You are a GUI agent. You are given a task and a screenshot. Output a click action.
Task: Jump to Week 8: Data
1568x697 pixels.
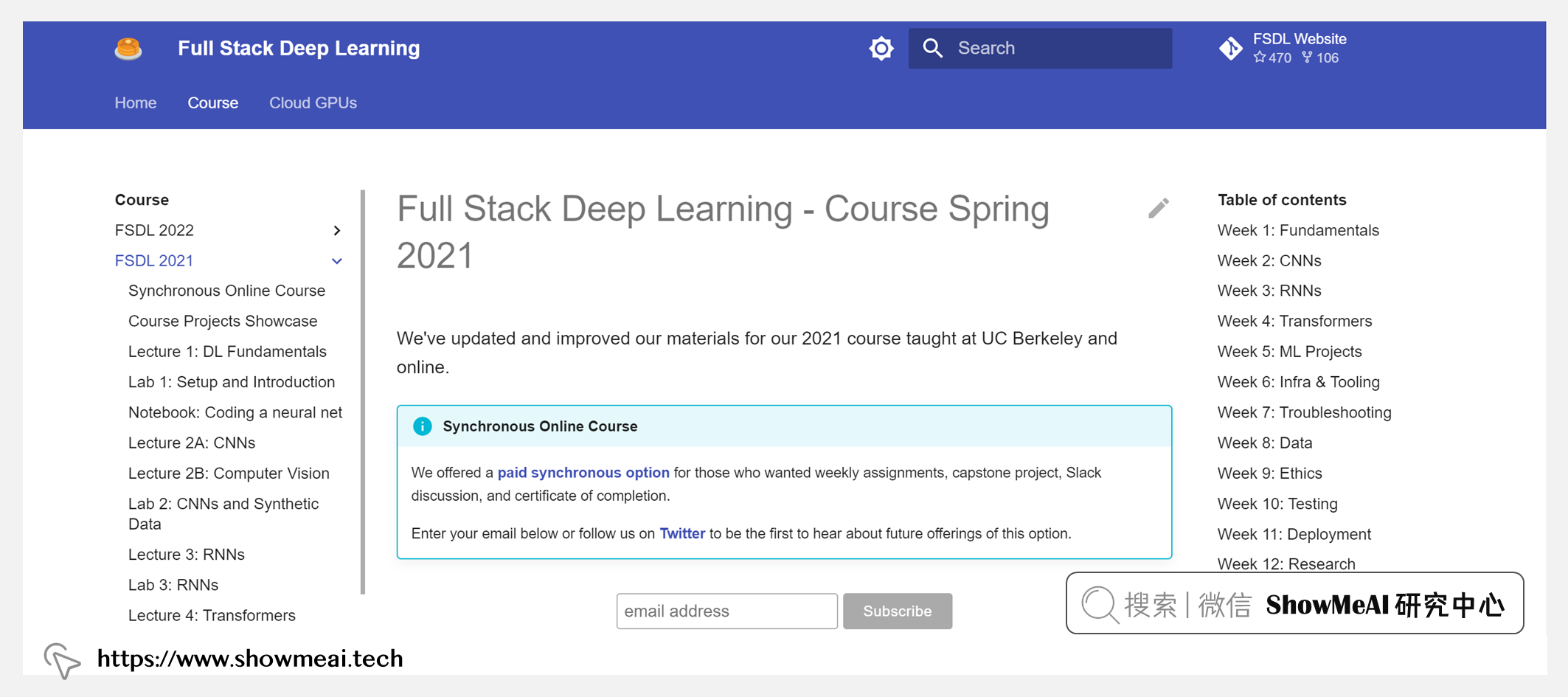(x=1265, y=443)
